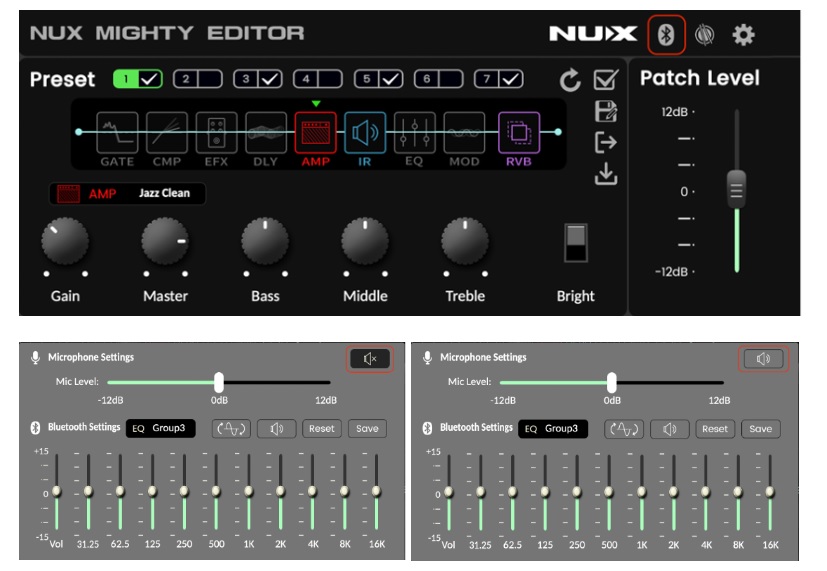Viewport: 827px width, 571px height.
Task: Click Reset in right Bluetooth Settings
Action: click(715, 429)
